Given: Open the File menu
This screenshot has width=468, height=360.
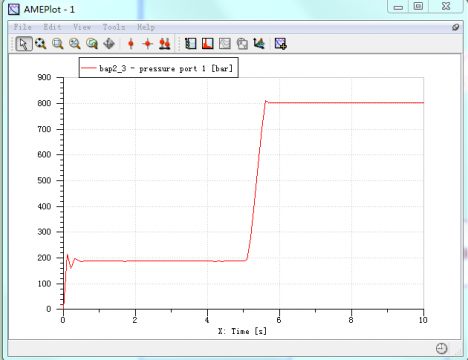Looking at the screenshot, I should click(x=23, y=27).
